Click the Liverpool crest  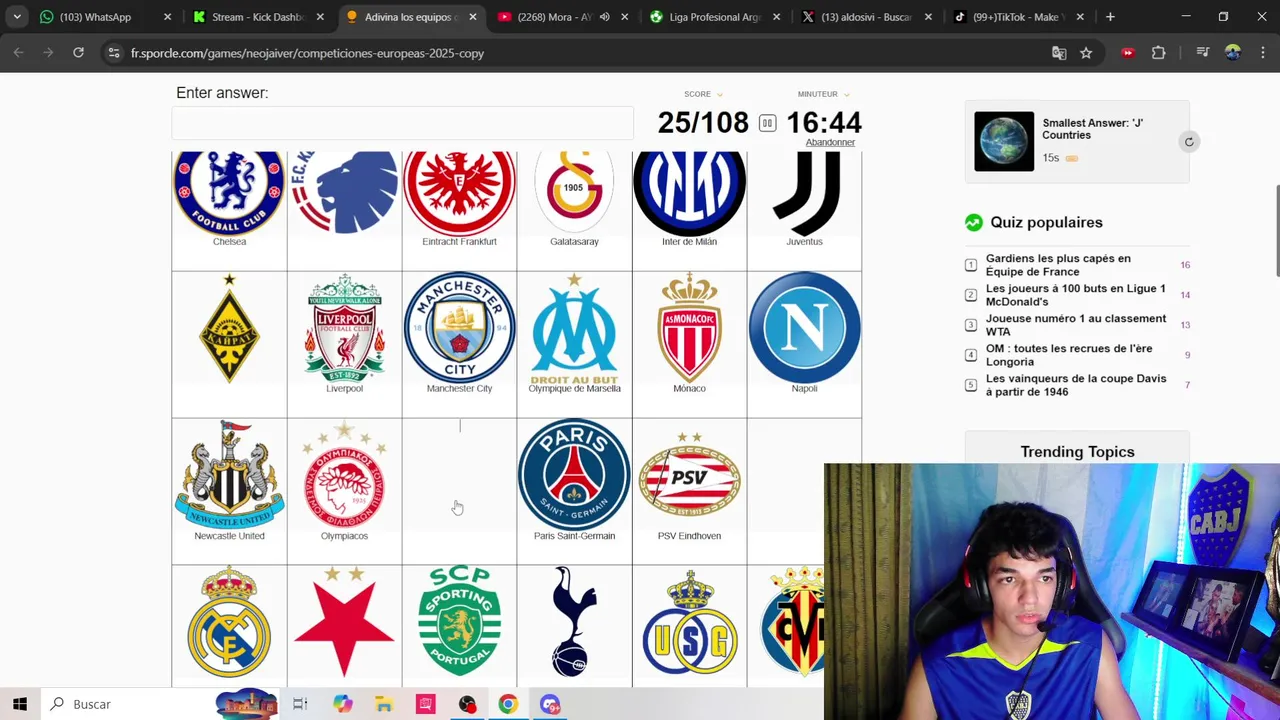tap(344, 327)
